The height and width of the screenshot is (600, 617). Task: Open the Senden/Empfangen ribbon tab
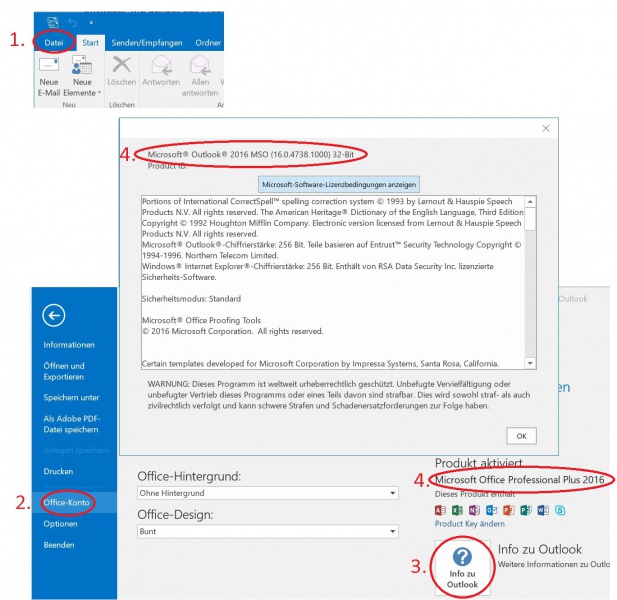click(x=147, y=42)
